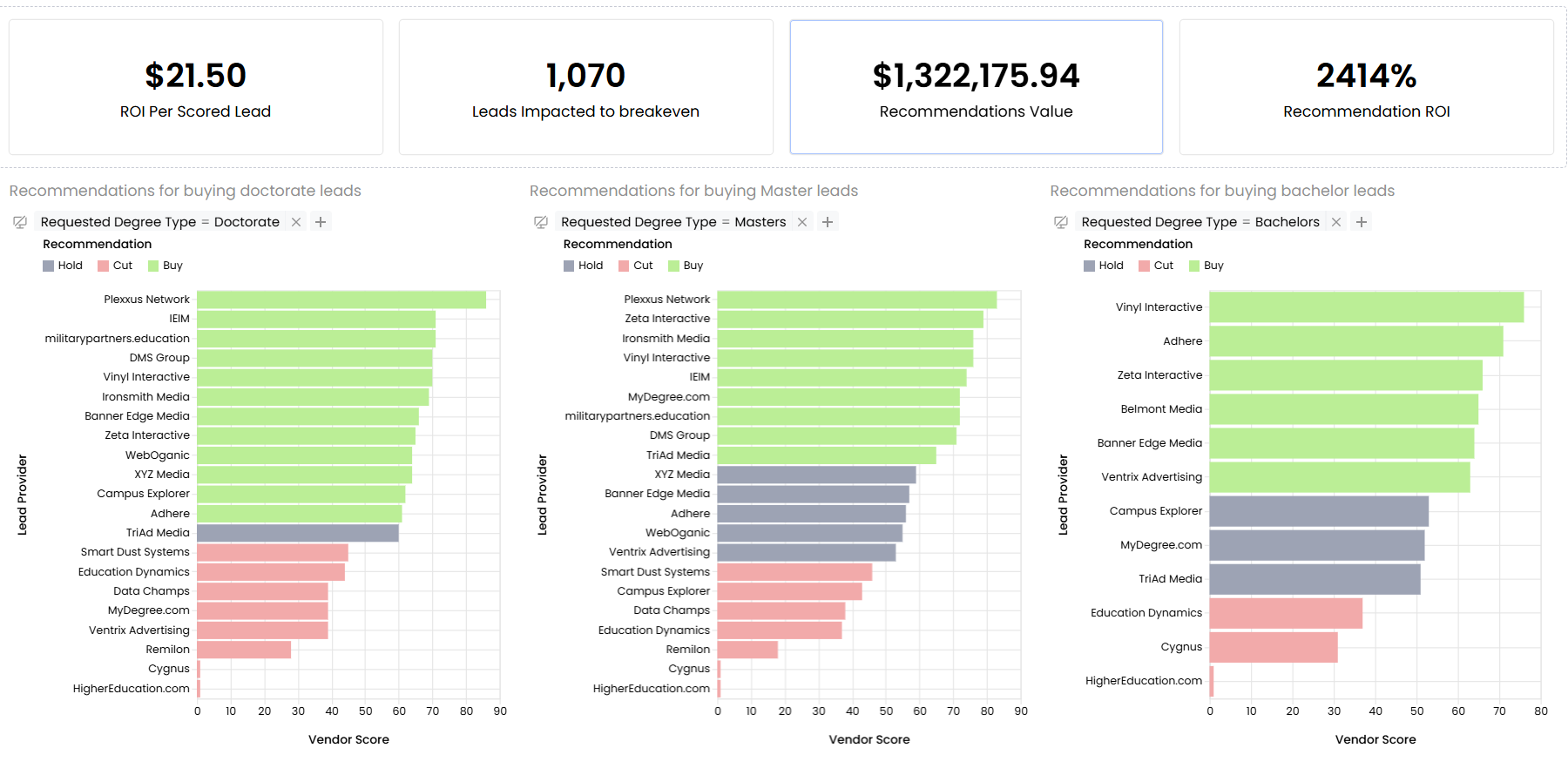
Task: Open the 'Recommendations for buying bachelor leads' title
Action: pos(1221,191)
